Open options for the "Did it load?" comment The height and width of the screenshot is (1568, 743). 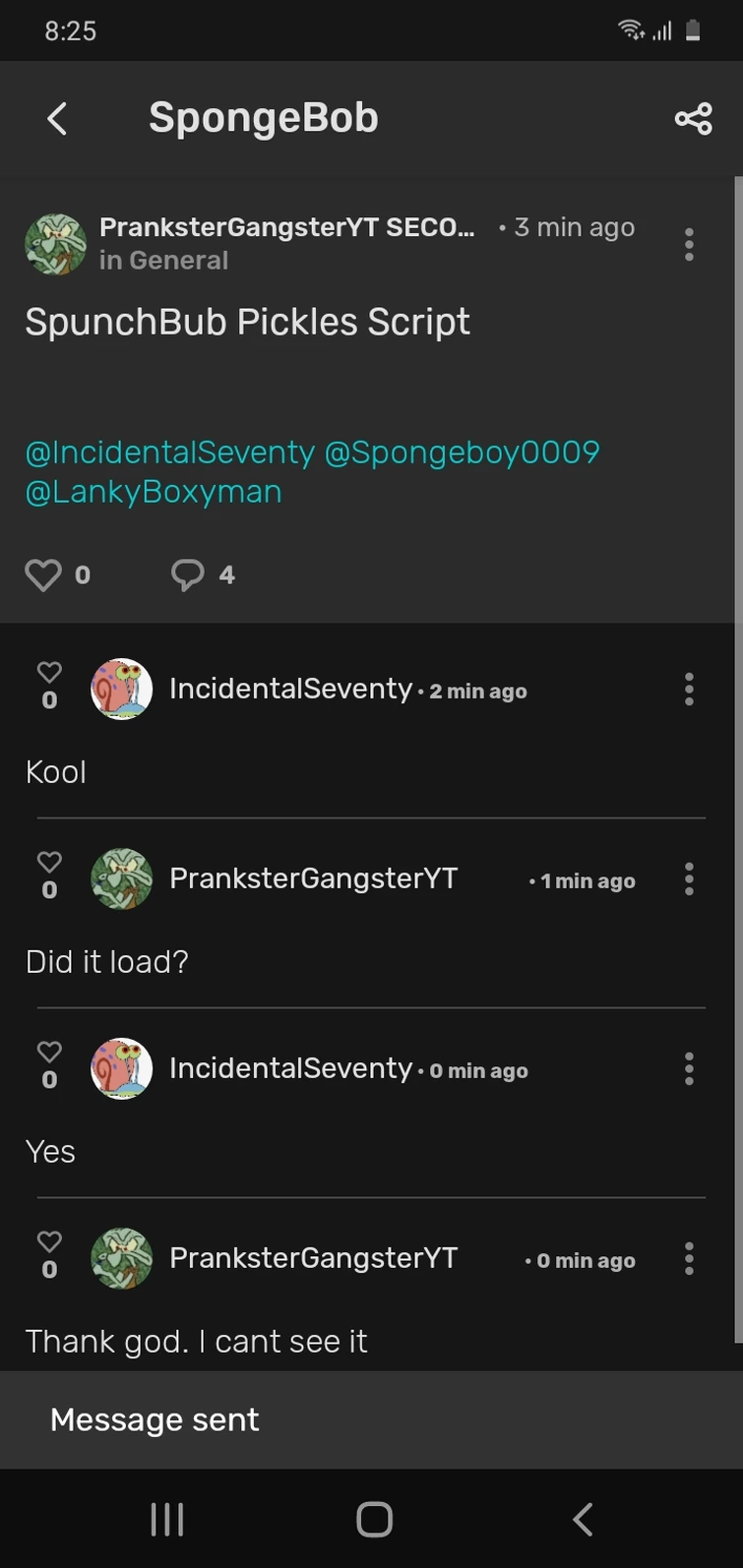689,879
